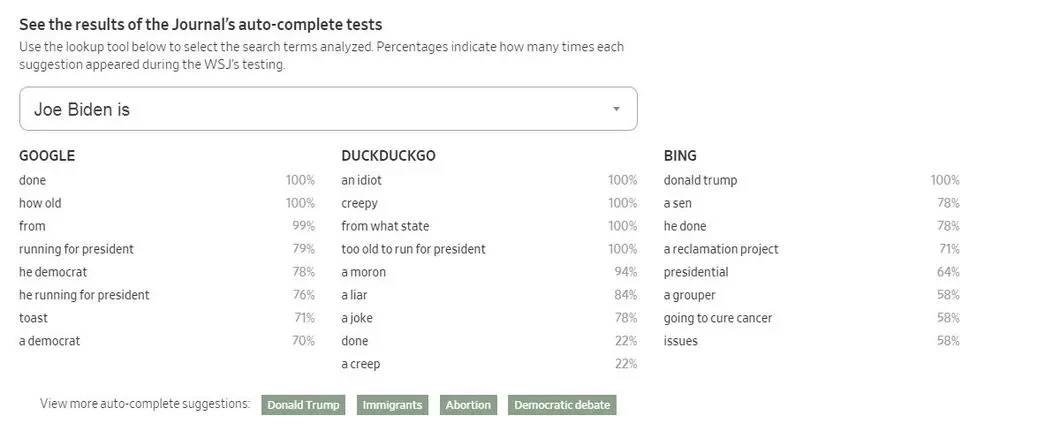The image size is (1060, 431).
Task: Click "going to cure cancer" under Bing
Action: point(718,318)
